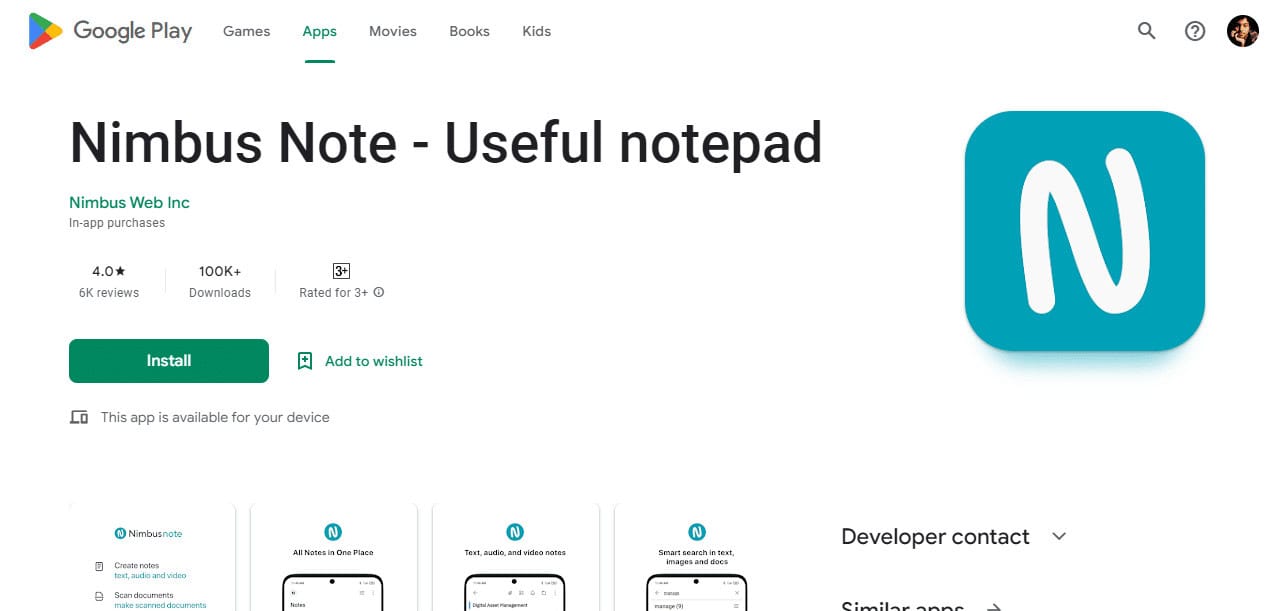Switch to the Movies tab
1277x611 pixels.
393,31
